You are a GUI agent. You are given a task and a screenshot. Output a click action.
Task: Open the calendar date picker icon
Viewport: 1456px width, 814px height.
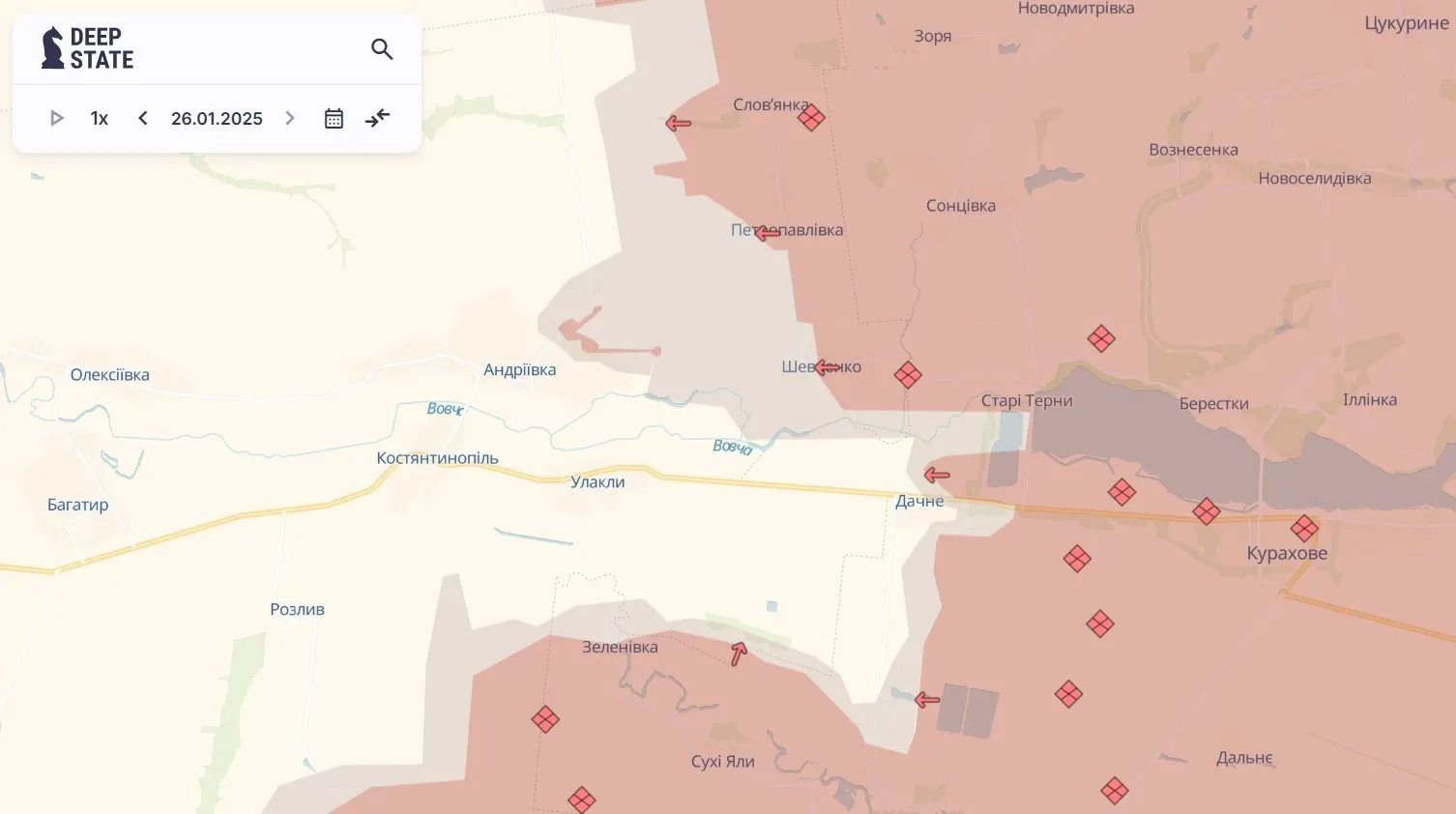point(334,118)
